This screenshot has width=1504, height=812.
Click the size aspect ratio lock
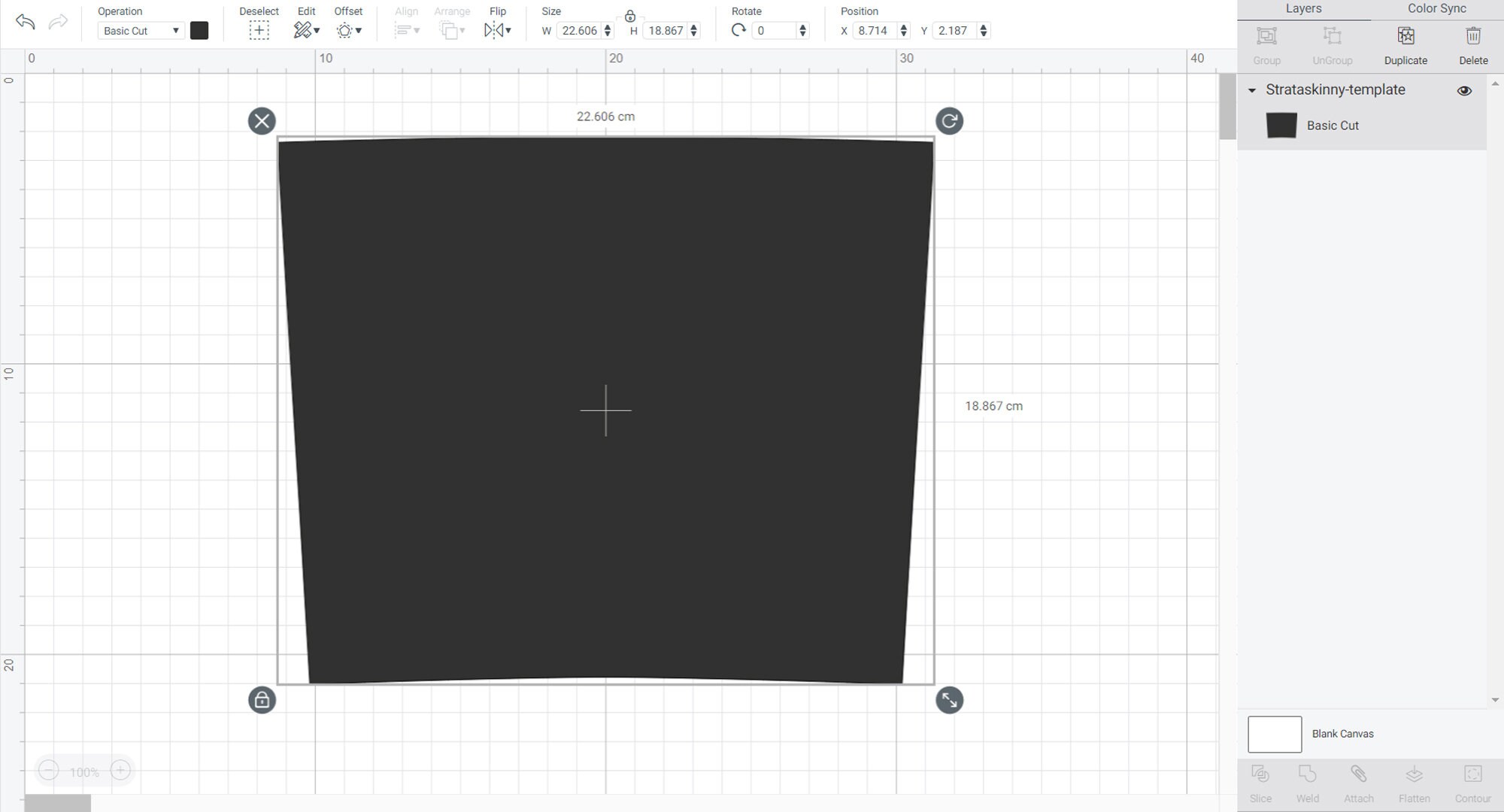630,15
